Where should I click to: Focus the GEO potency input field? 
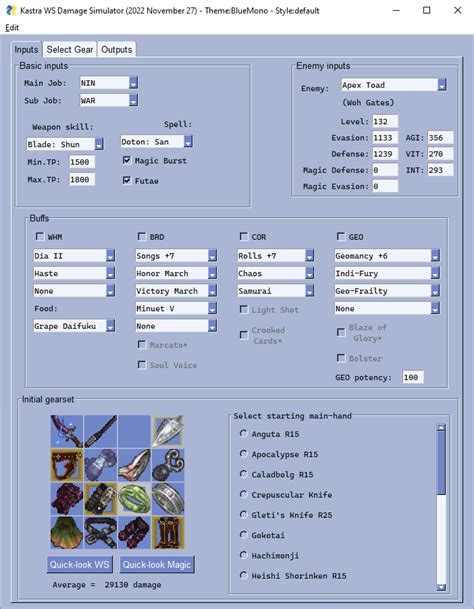pyautogui.click(x=413, y=377)
